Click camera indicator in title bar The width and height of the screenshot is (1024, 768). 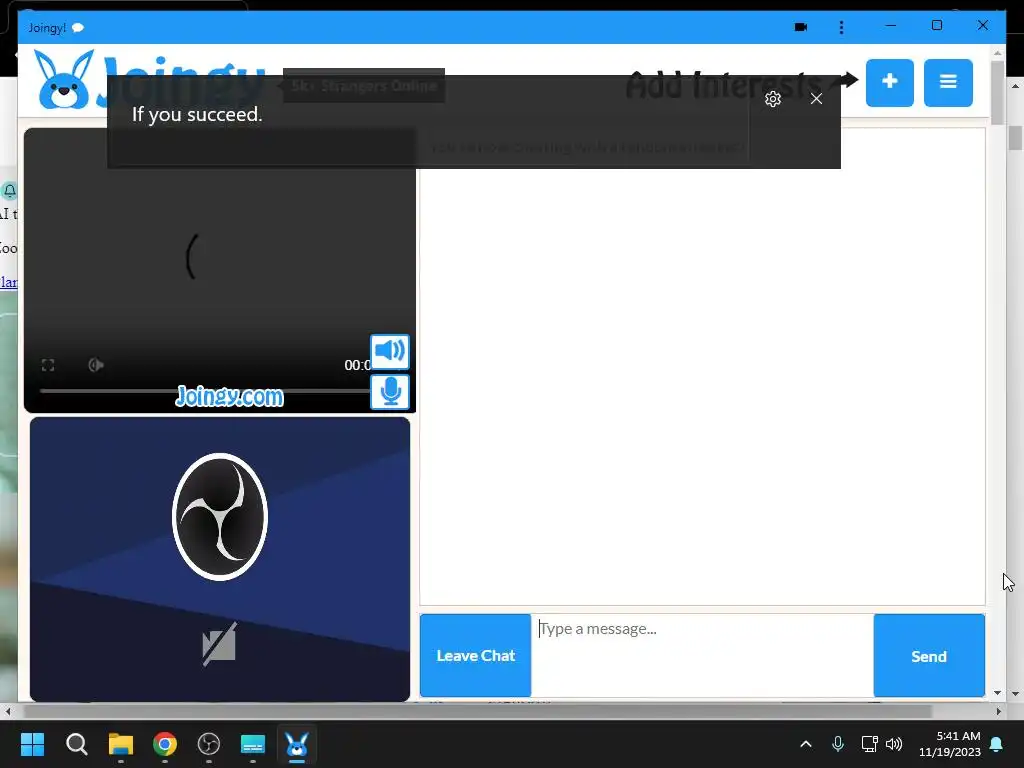pos(801,27)
